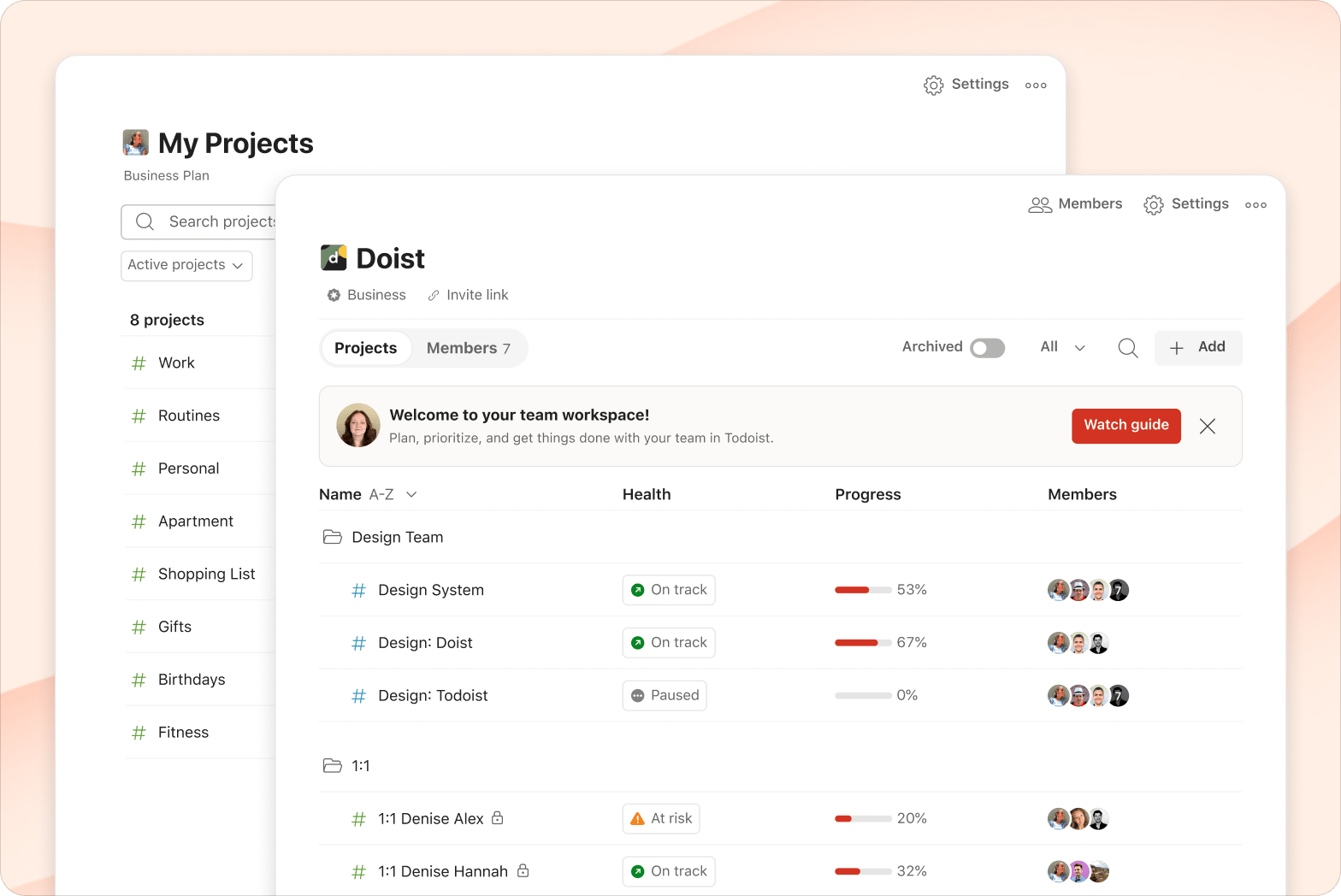Open Settings gear in My Projects window

coord(933,85)
